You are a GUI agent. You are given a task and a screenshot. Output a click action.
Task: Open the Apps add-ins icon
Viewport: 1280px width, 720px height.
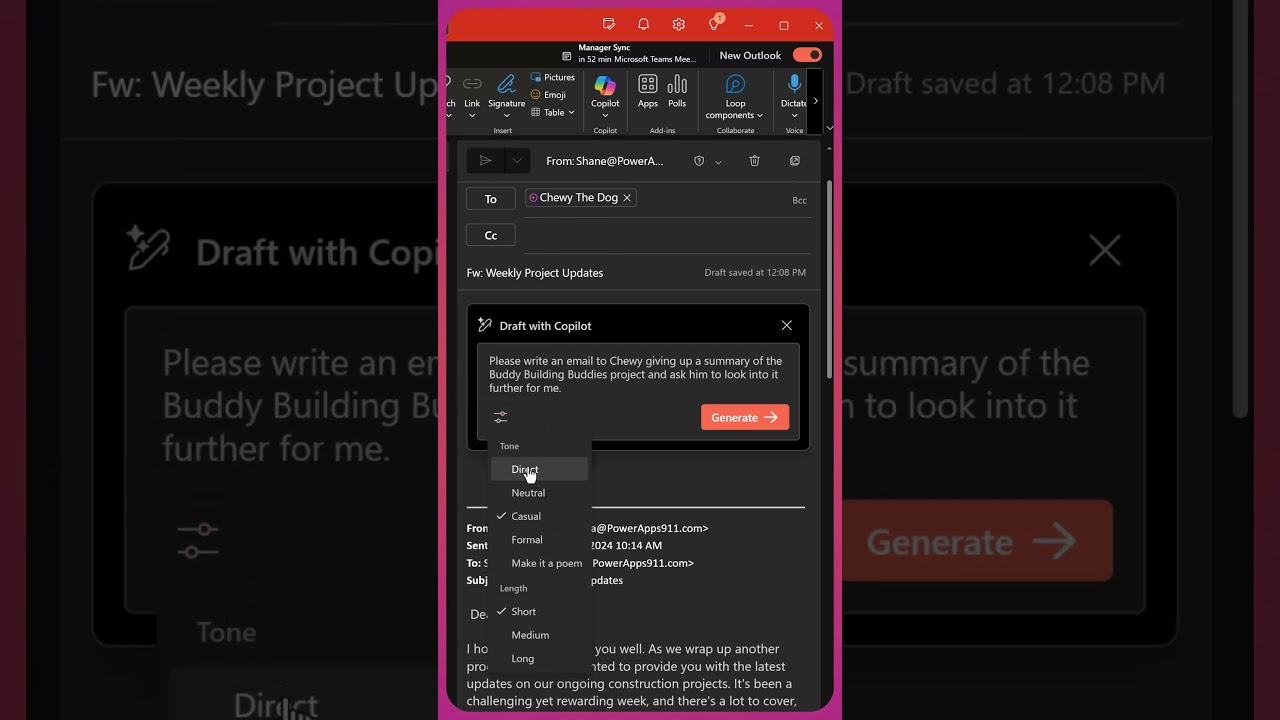[648, 91]
